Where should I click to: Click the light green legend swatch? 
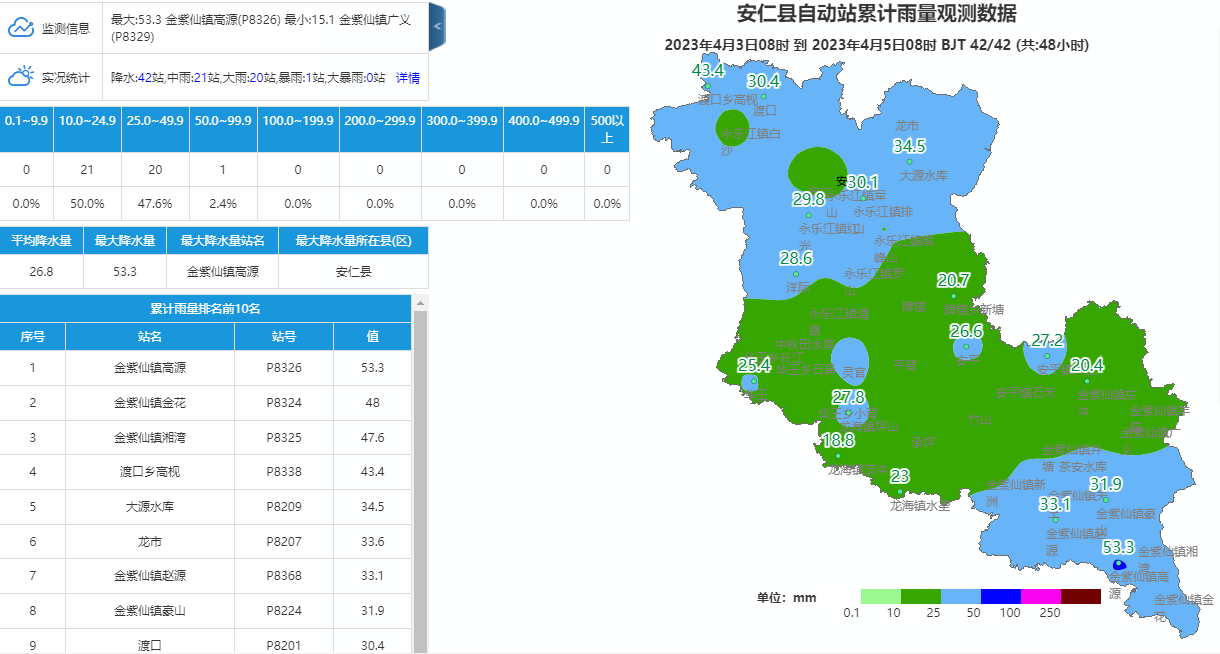point(881,597)
